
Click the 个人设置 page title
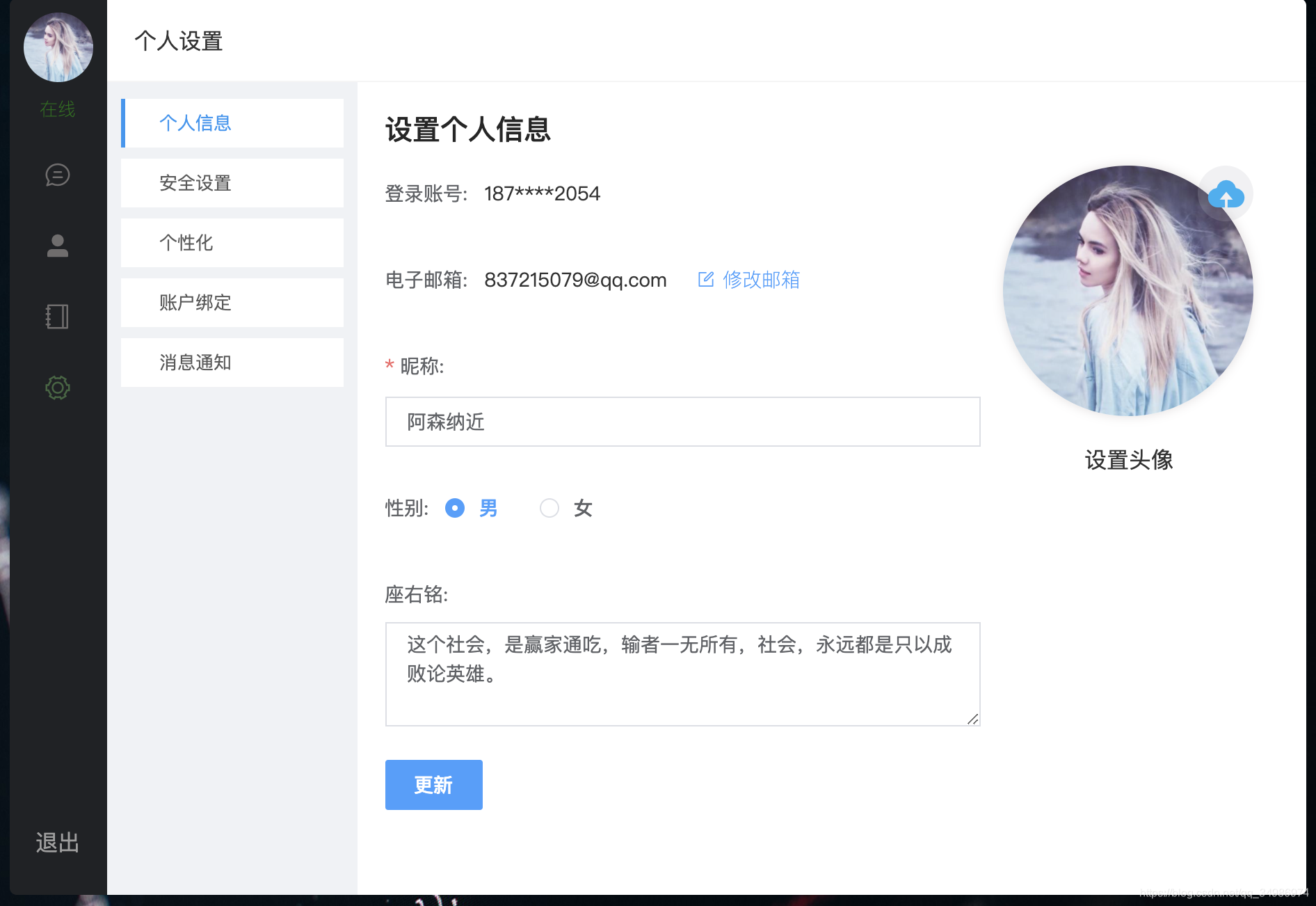(x=179, y=41)
